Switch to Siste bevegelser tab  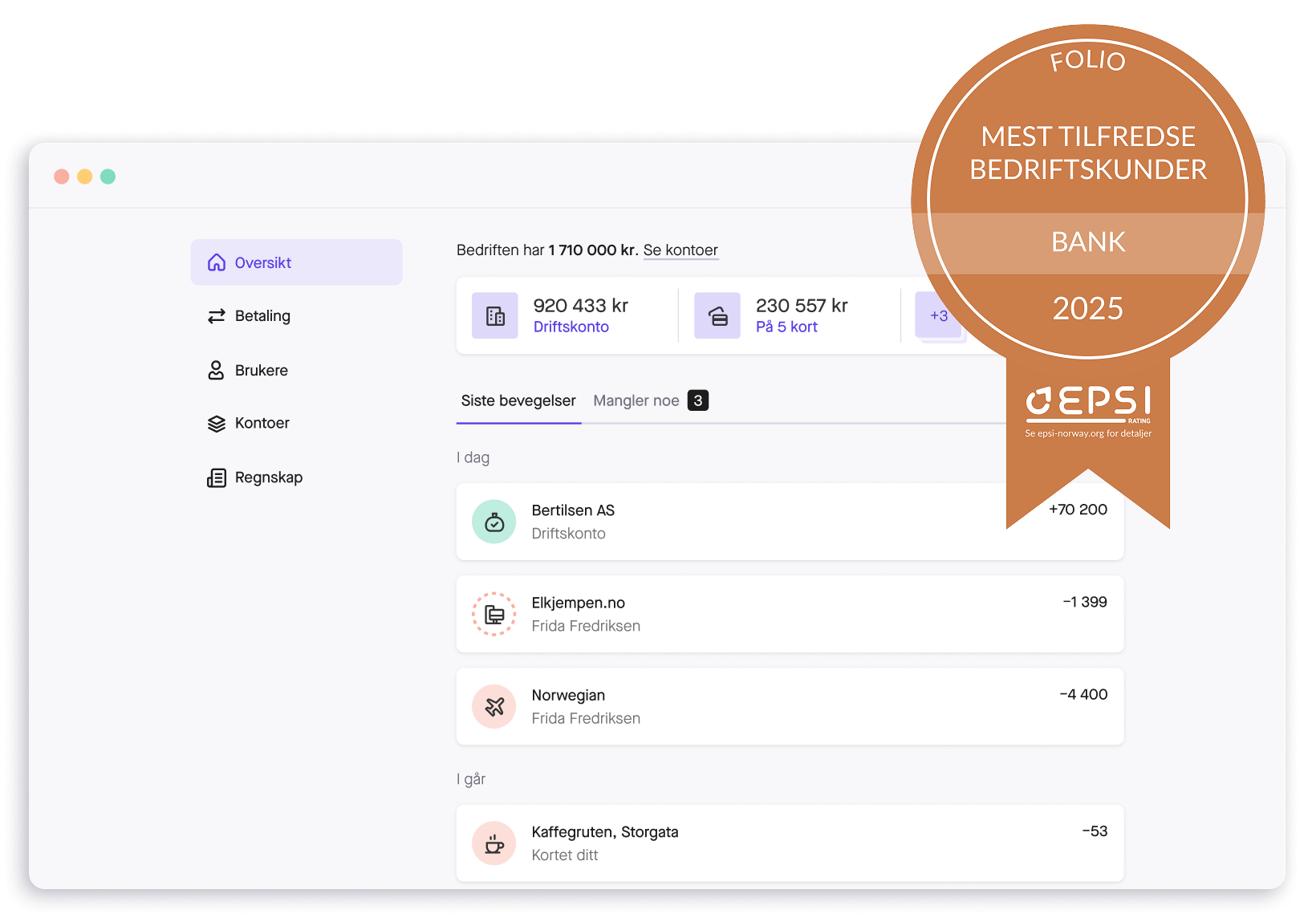pos(518,400)
